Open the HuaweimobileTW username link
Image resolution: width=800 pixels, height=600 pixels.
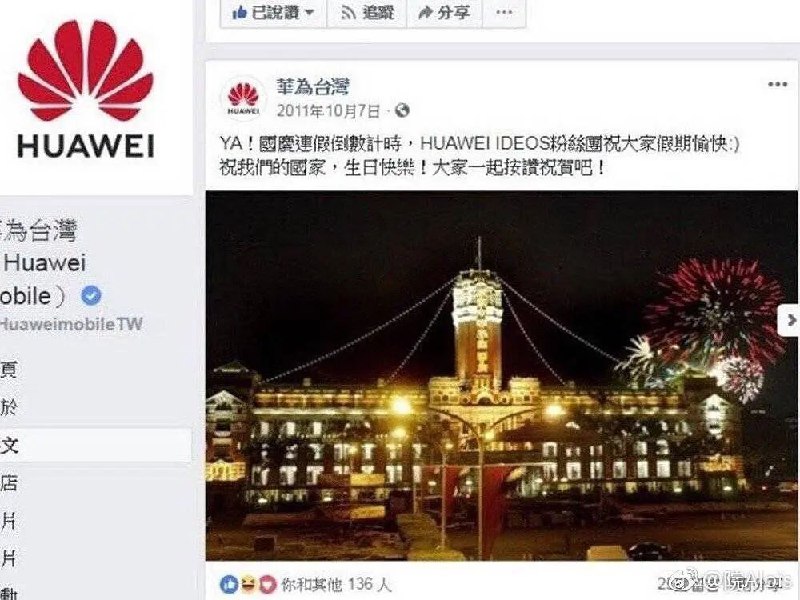pos(71,324)
